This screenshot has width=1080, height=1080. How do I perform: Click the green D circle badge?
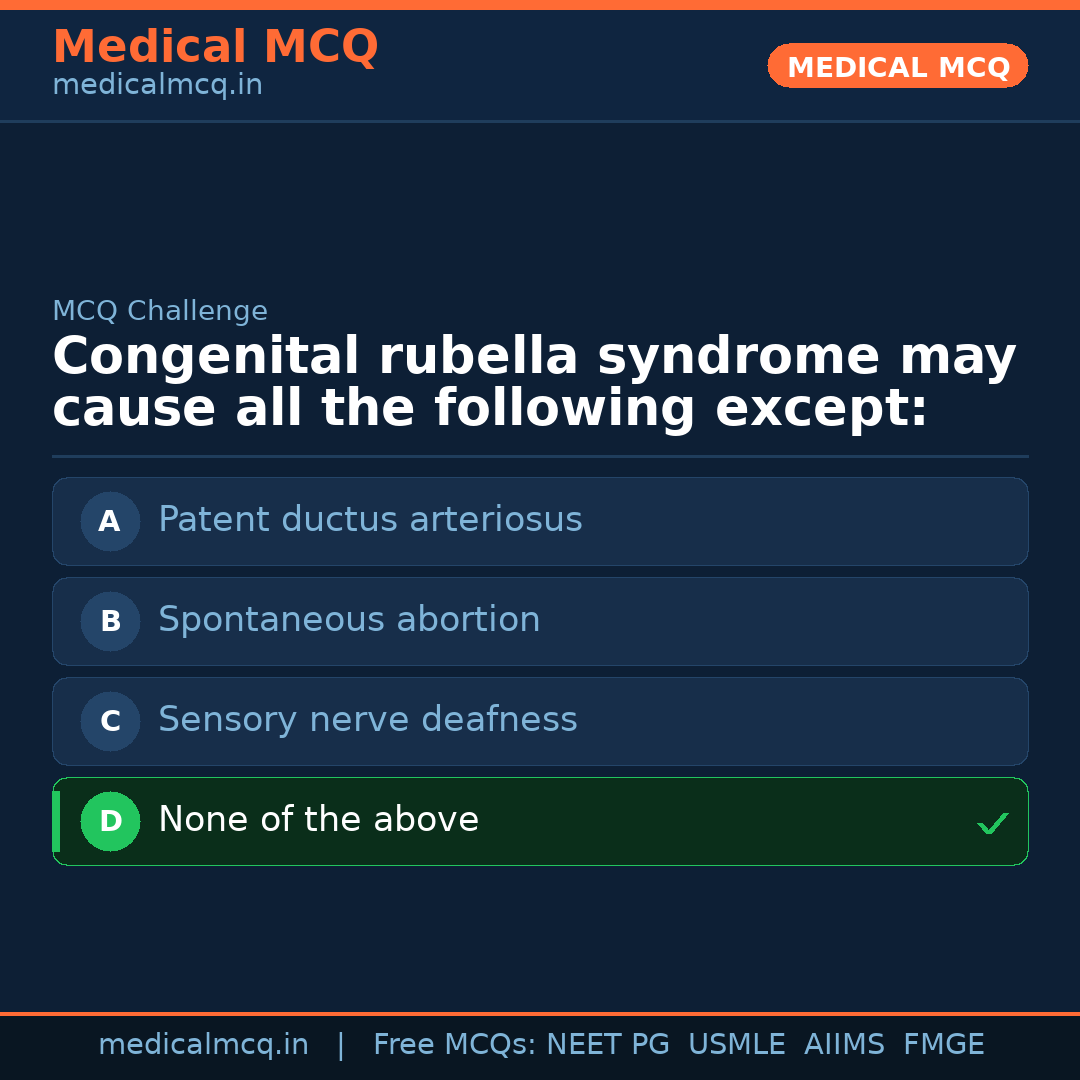pyautogui.click(x=110, y=821)
